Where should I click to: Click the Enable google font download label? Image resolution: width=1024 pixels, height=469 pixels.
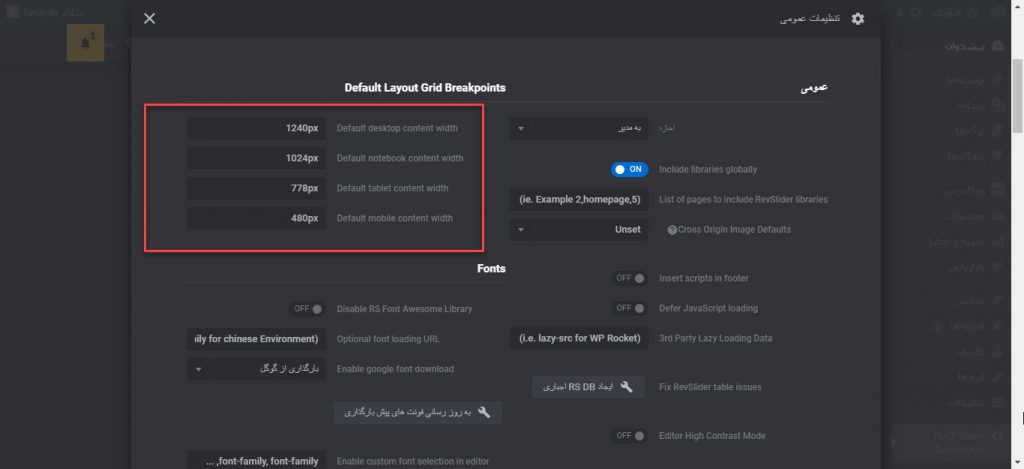click(x=395, y=369)
